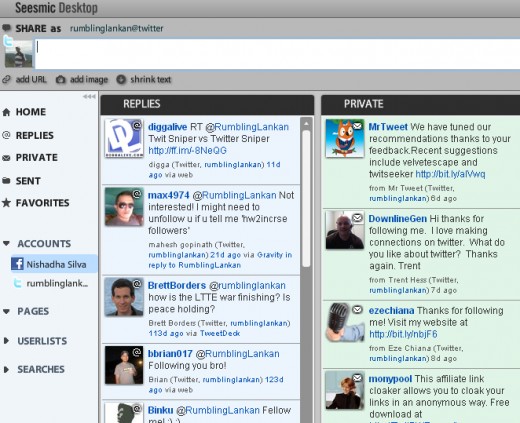Click the speech bubble icon beside SHARE as

(6, 28)
